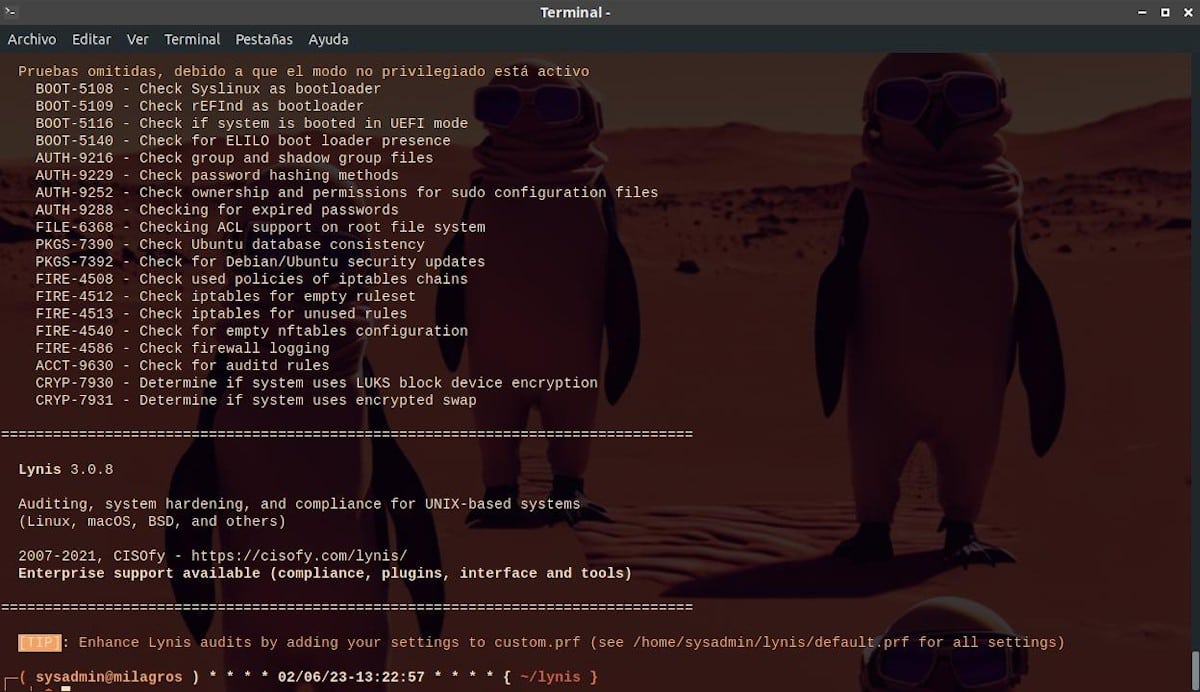Click the PKGS-7390 Ubuntu database line
The height and width of the screenshot is (692, 1200).
pos(230,244)
